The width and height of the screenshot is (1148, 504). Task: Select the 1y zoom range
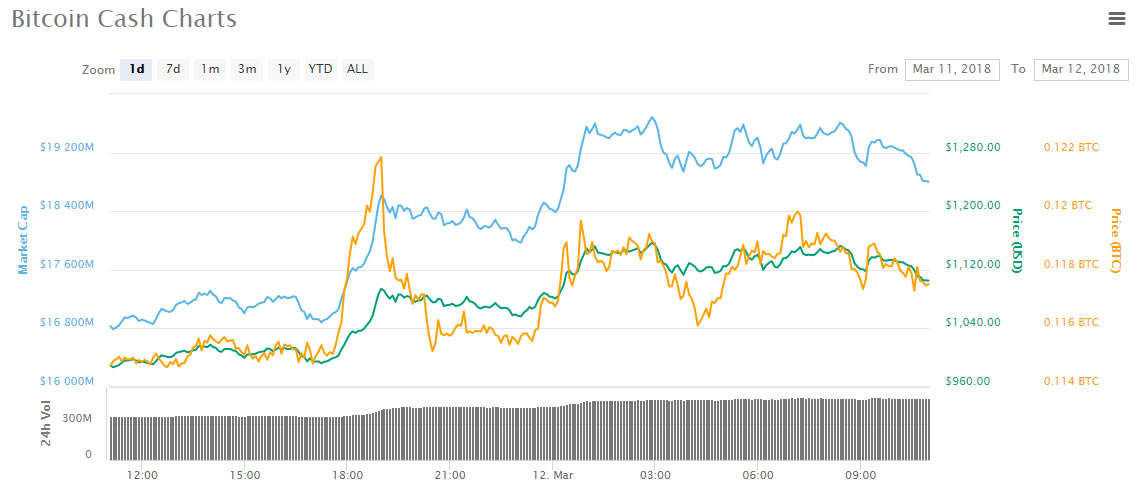point(284,69)
